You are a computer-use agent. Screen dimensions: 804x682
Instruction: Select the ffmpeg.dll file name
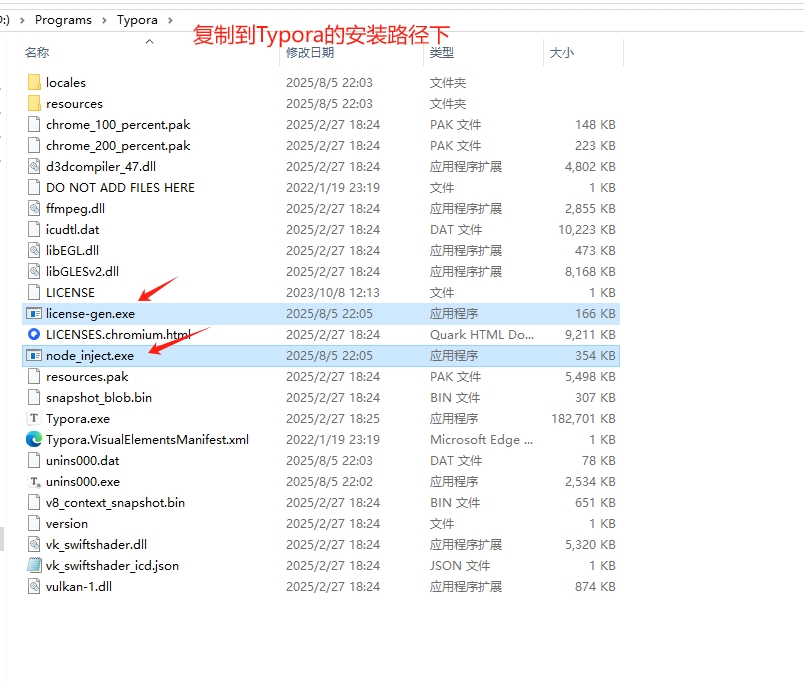point(75,209)
